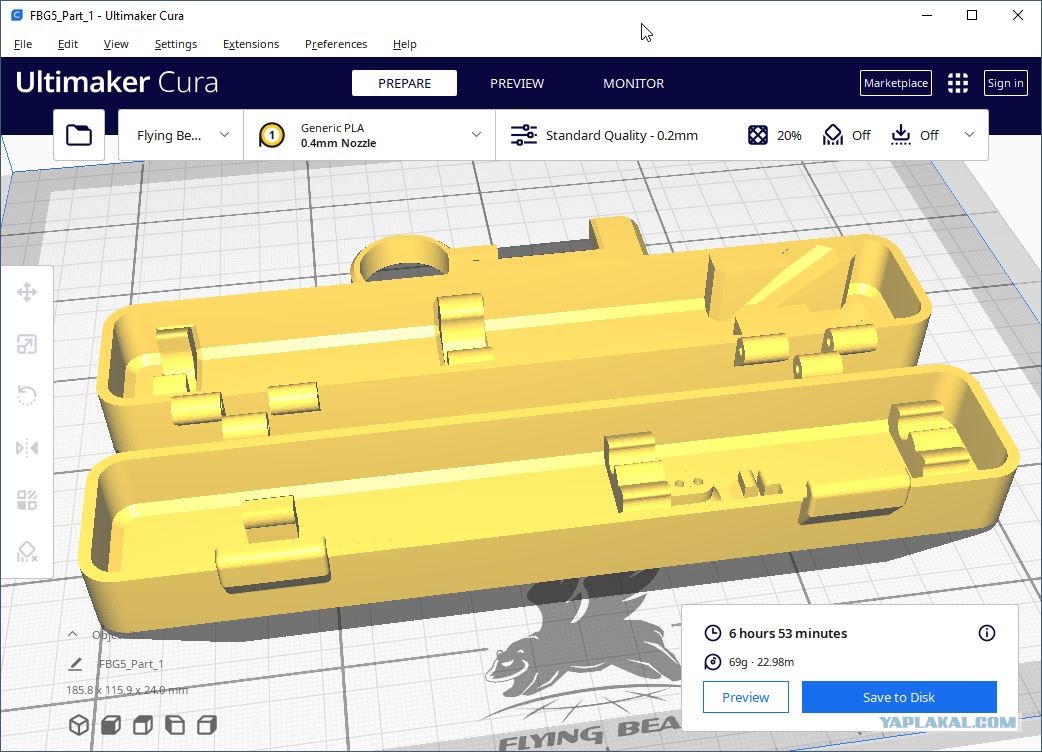The width and height of the screenshot is (1042, 752).
Task: Show print time details info icon
Action: pos(987,633)
